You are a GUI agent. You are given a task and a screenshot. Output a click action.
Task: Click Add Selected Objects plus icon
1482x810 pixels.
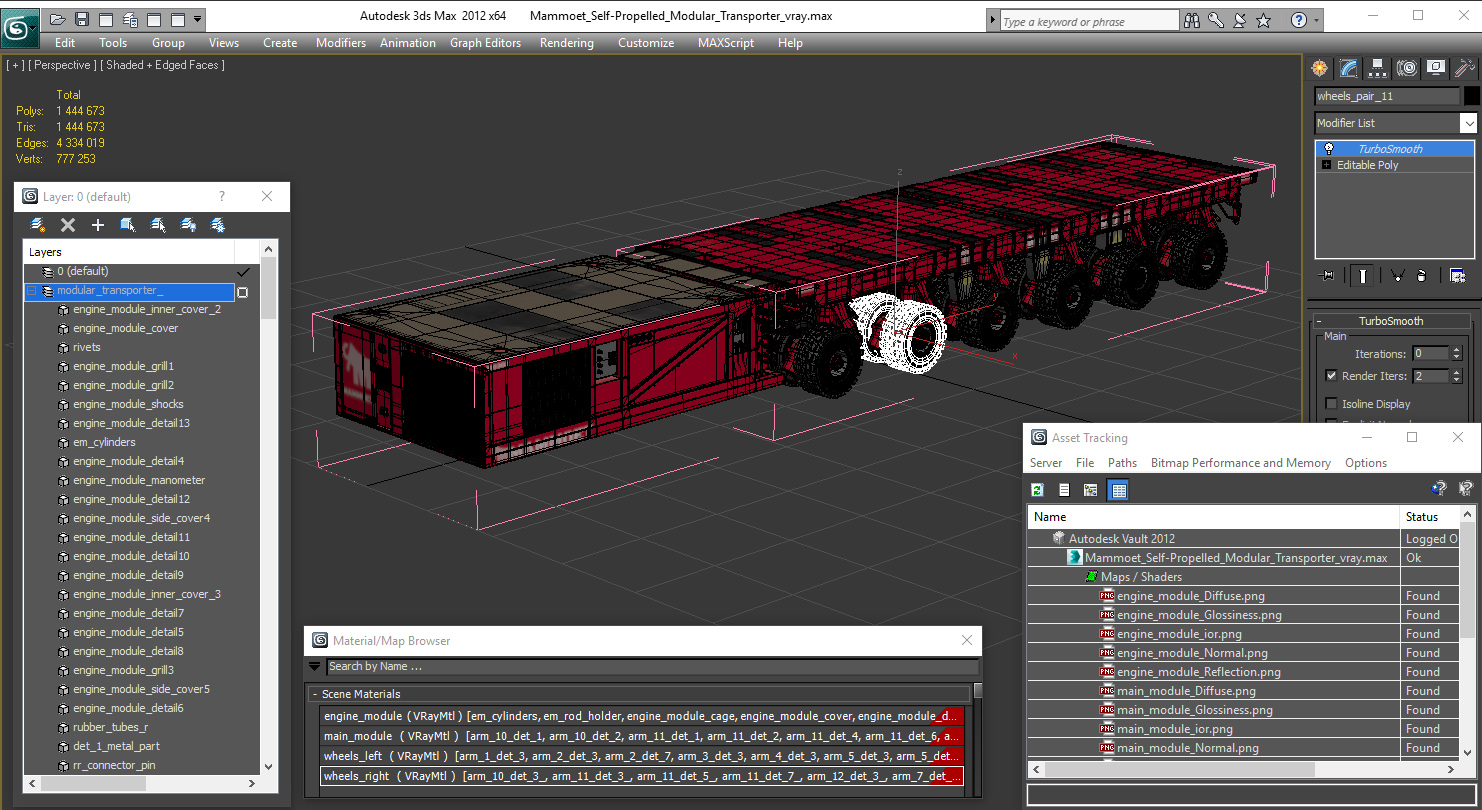click(98, 225)
